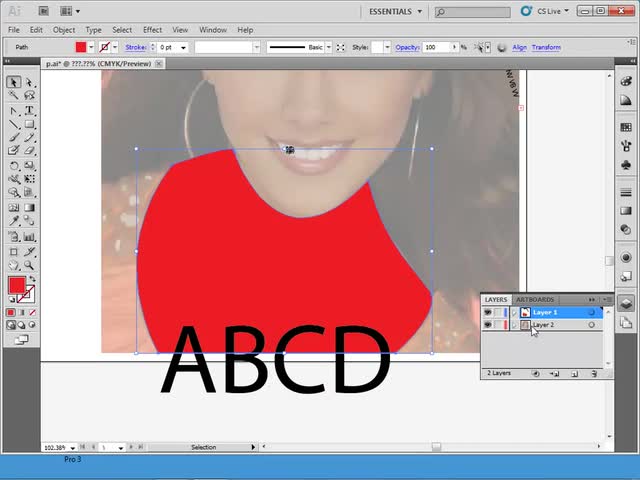Select the Column Graph tool

(x=29, y=236)
